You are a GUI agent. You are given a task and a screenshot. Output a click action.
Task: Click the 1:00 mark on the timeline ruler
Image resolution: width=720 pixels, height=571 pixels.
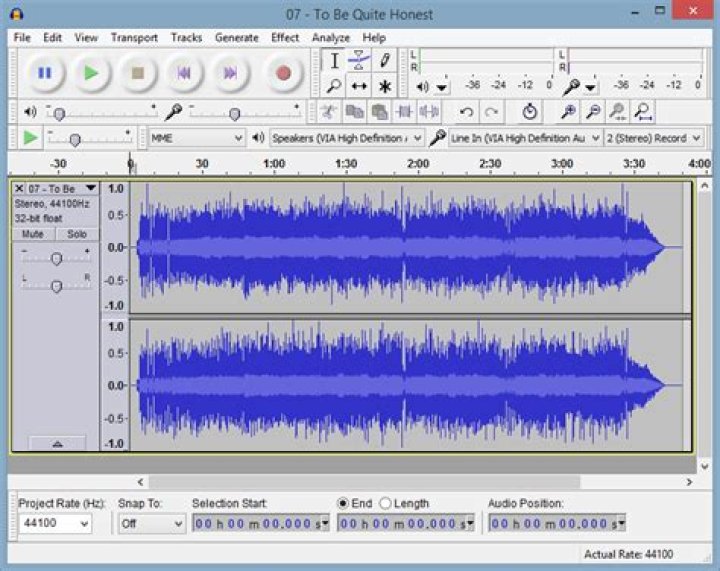(x=274, y=164)
